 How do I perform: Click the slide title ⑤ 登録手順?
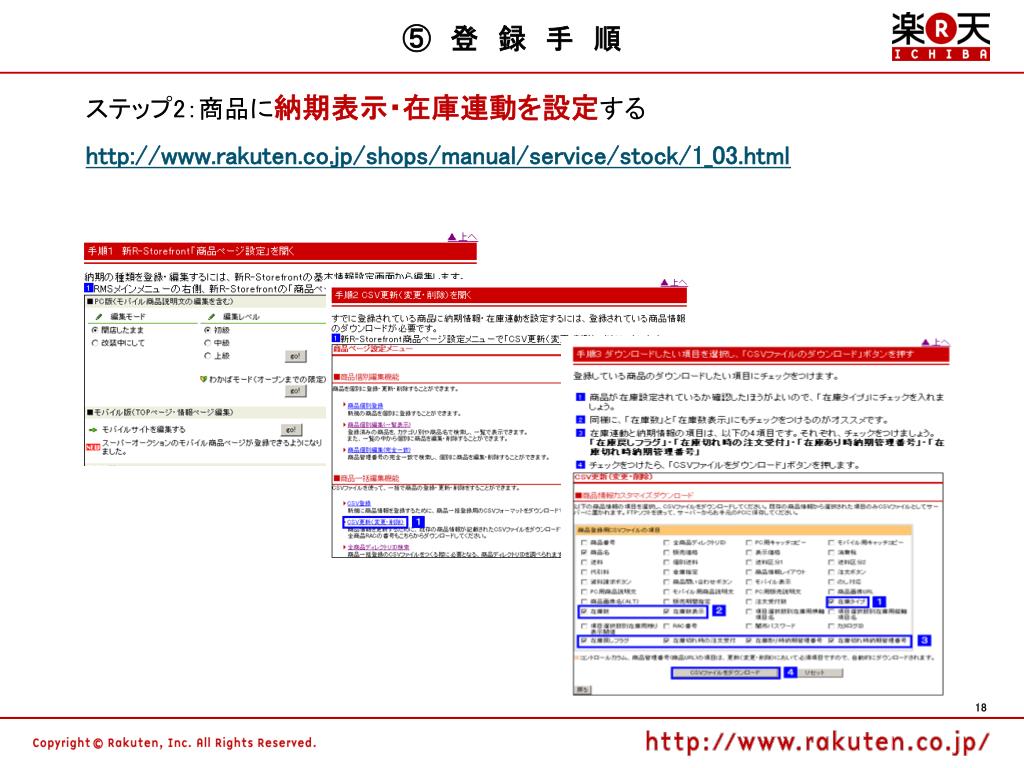tap(511, 39)
